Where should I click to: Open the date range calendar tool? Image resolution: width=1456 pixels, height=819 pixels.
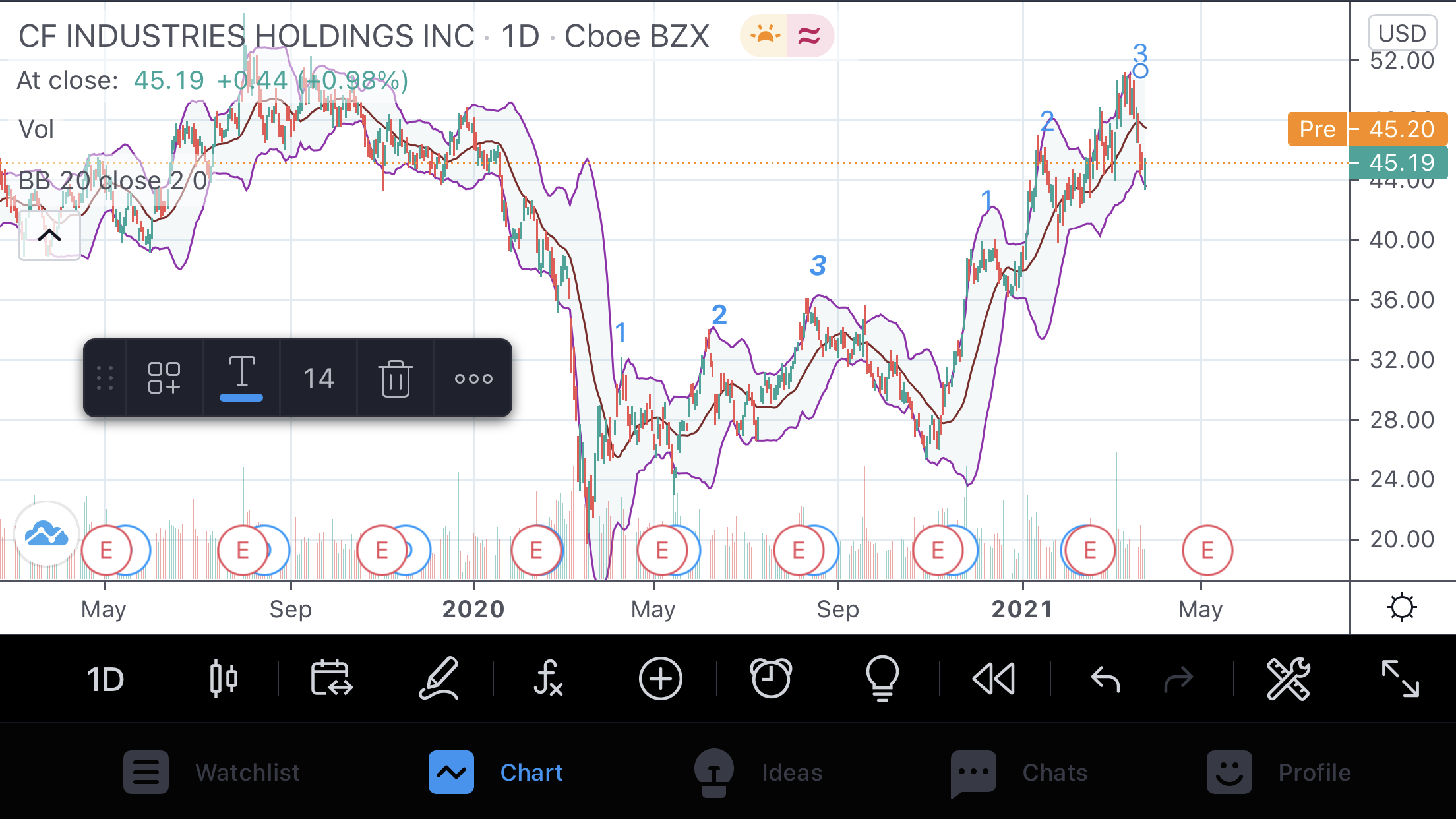[331, 679]
